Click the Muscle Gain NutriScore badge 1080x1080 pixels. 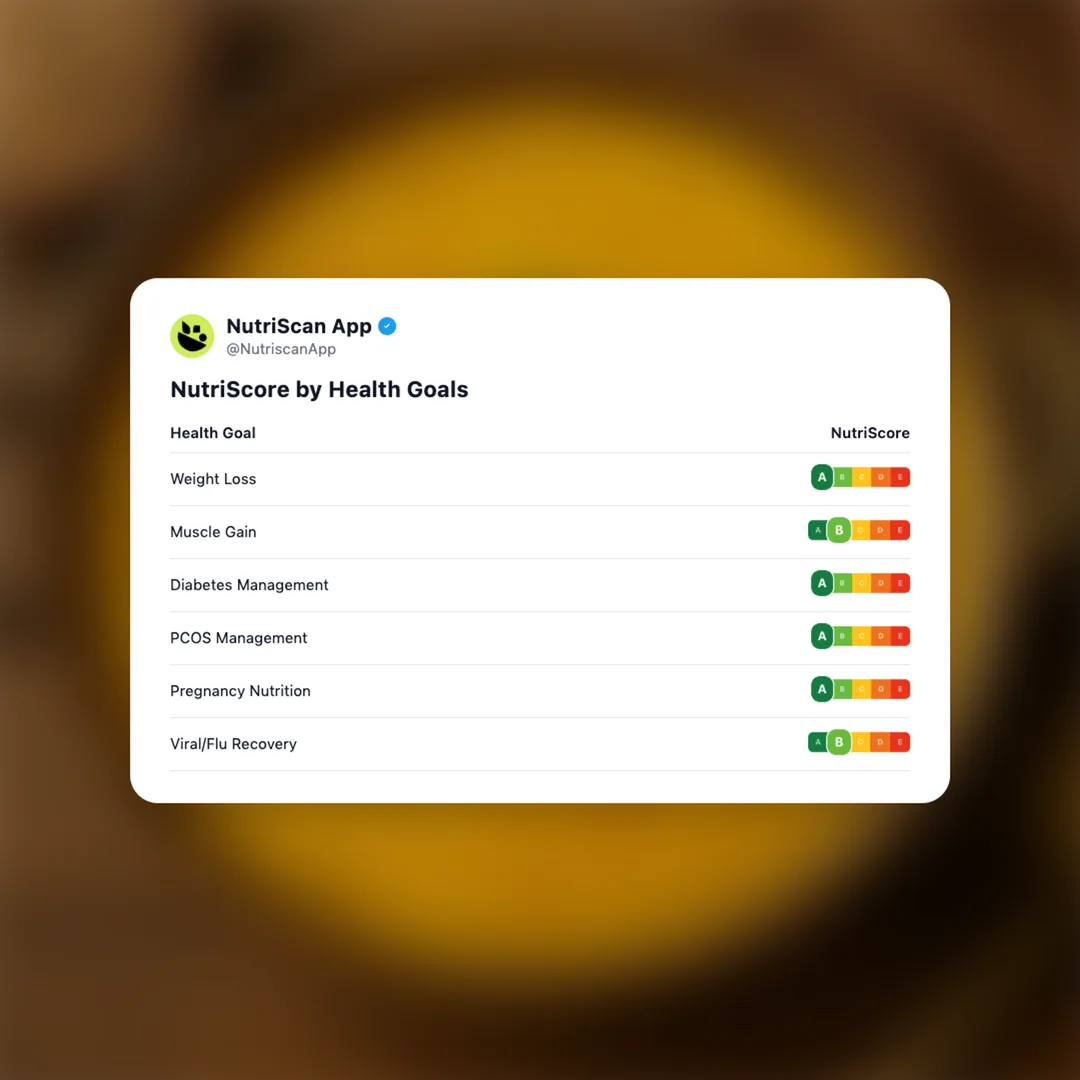pyautogui.click(x=859, y=531)
